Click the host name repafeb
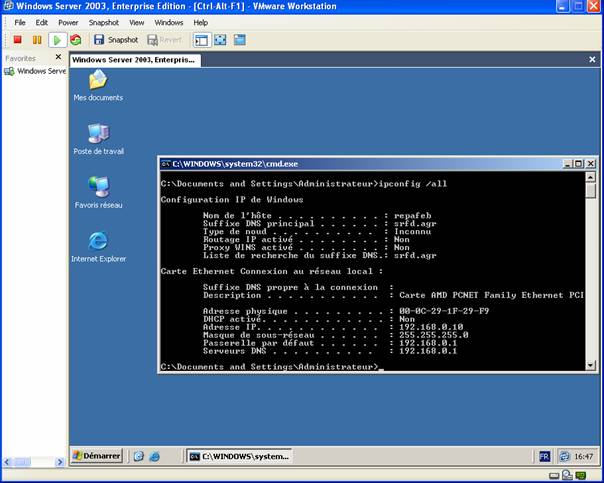 pos(413,216)
